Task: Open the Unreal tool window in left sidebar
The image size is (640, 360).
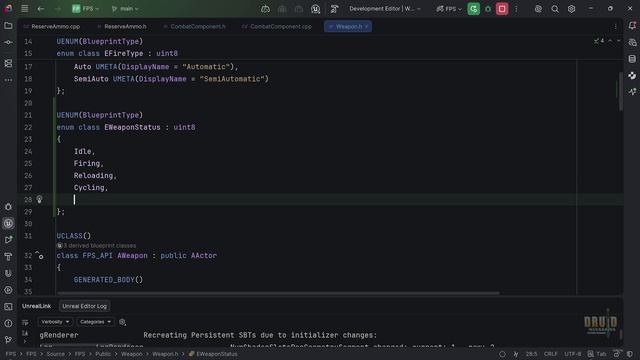Action: click(x=8, y=223)
